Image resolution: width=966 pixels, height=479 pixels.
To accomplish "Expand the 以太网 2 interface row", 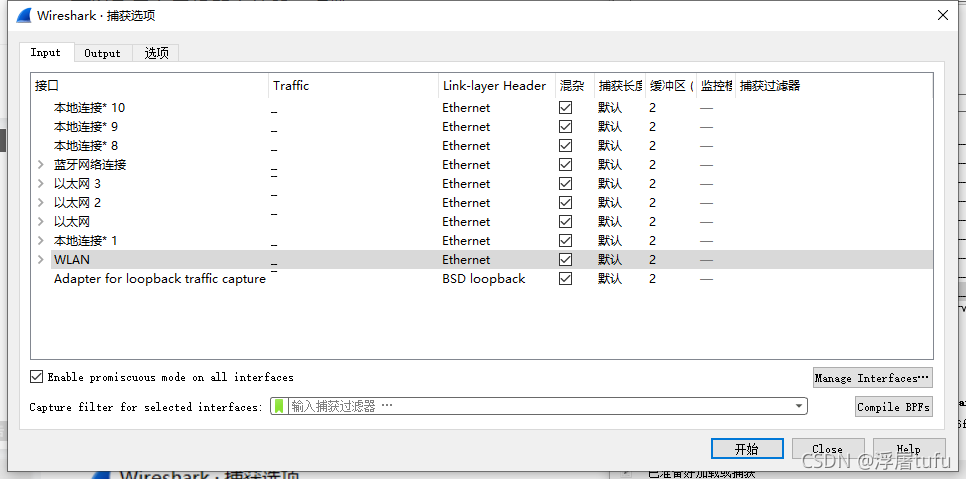I will [41, 203].
